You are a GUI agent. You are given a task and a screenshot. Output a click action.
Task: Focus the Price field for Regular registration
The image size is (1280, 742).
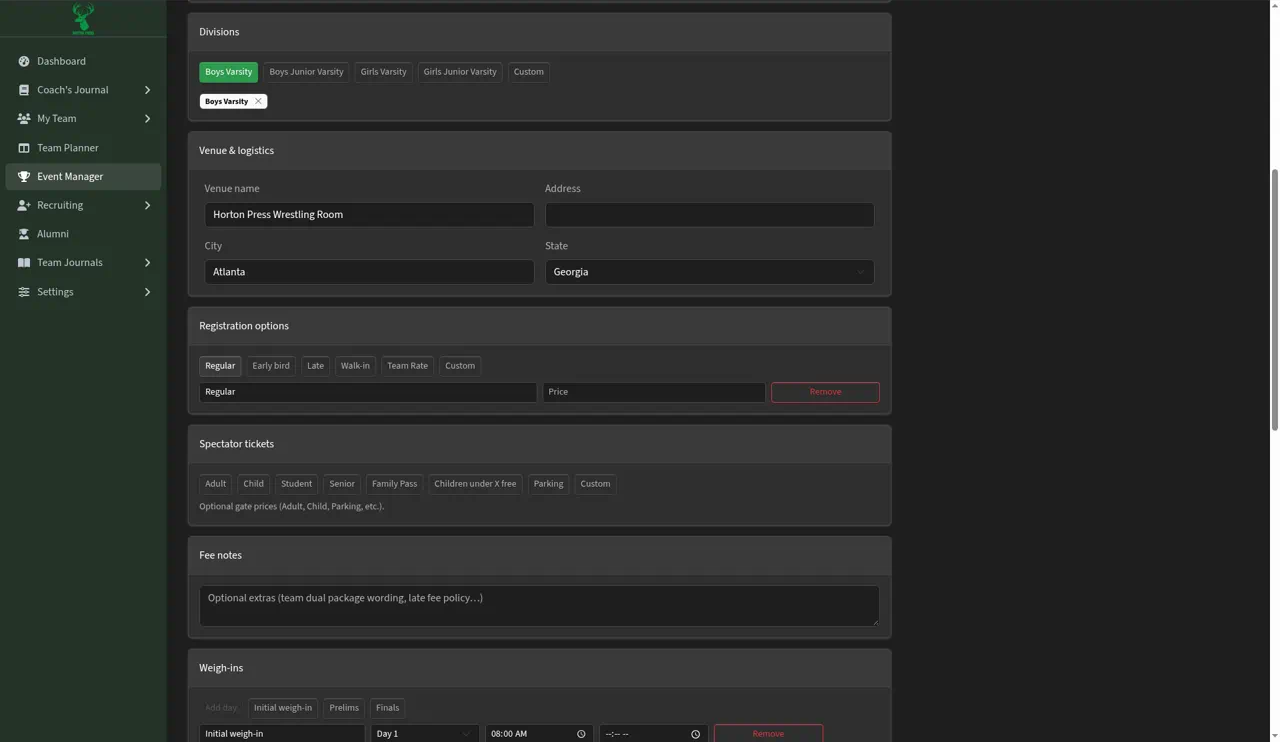(654, 392)
